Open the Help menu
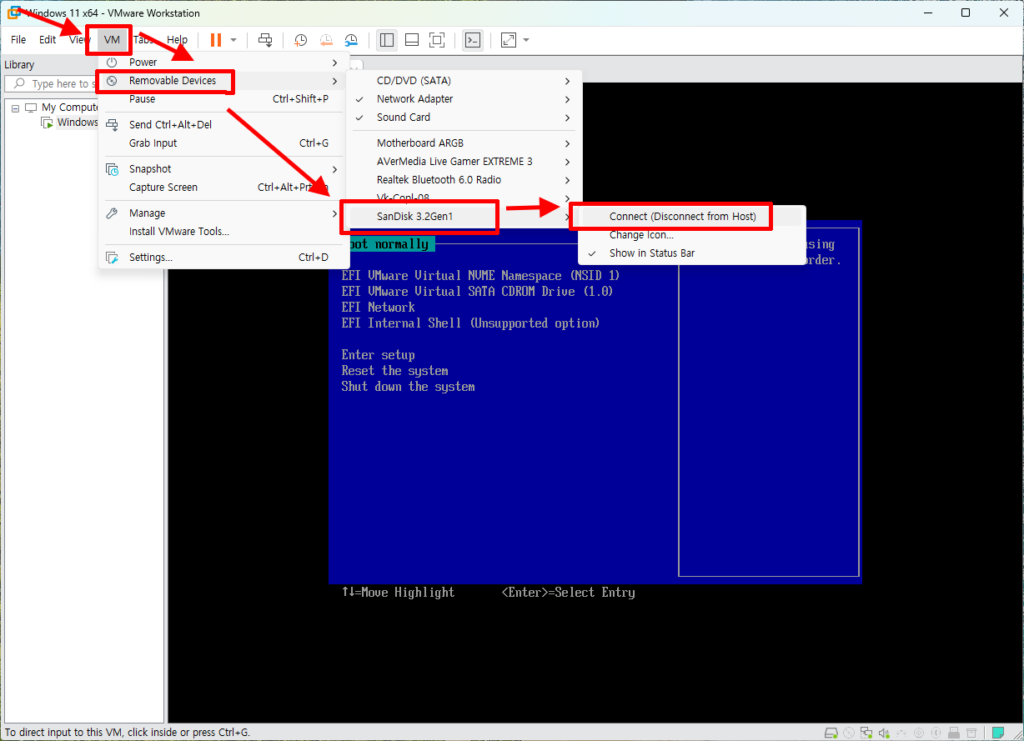 [177, 40]
